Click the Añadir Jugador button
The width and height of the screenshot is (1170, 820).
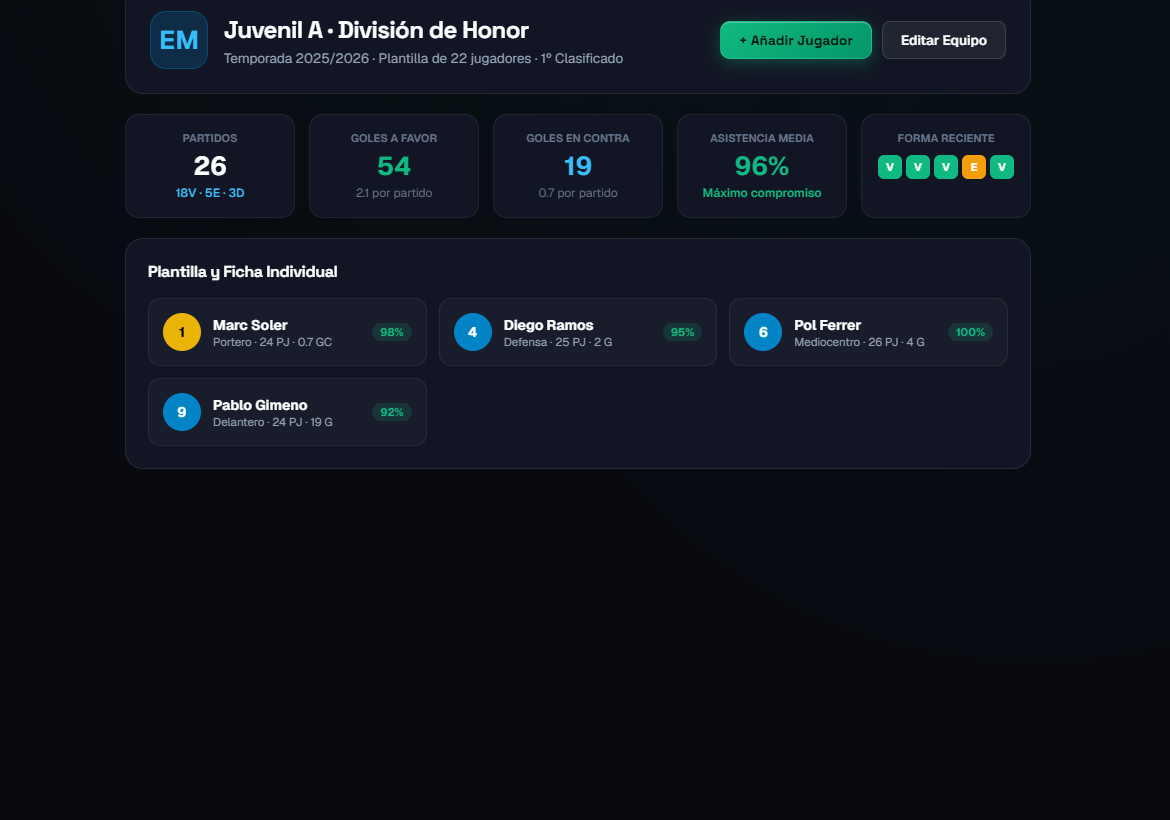tap(795, 40)
